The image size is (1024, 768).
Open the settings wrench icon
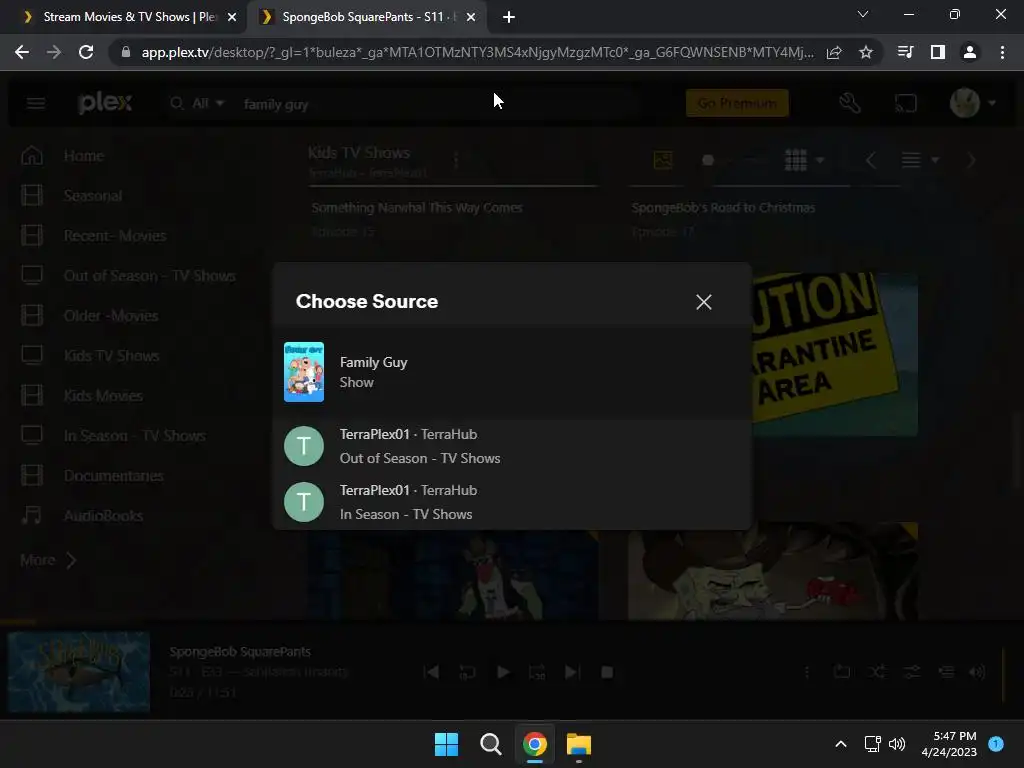[x=850, y=103]
